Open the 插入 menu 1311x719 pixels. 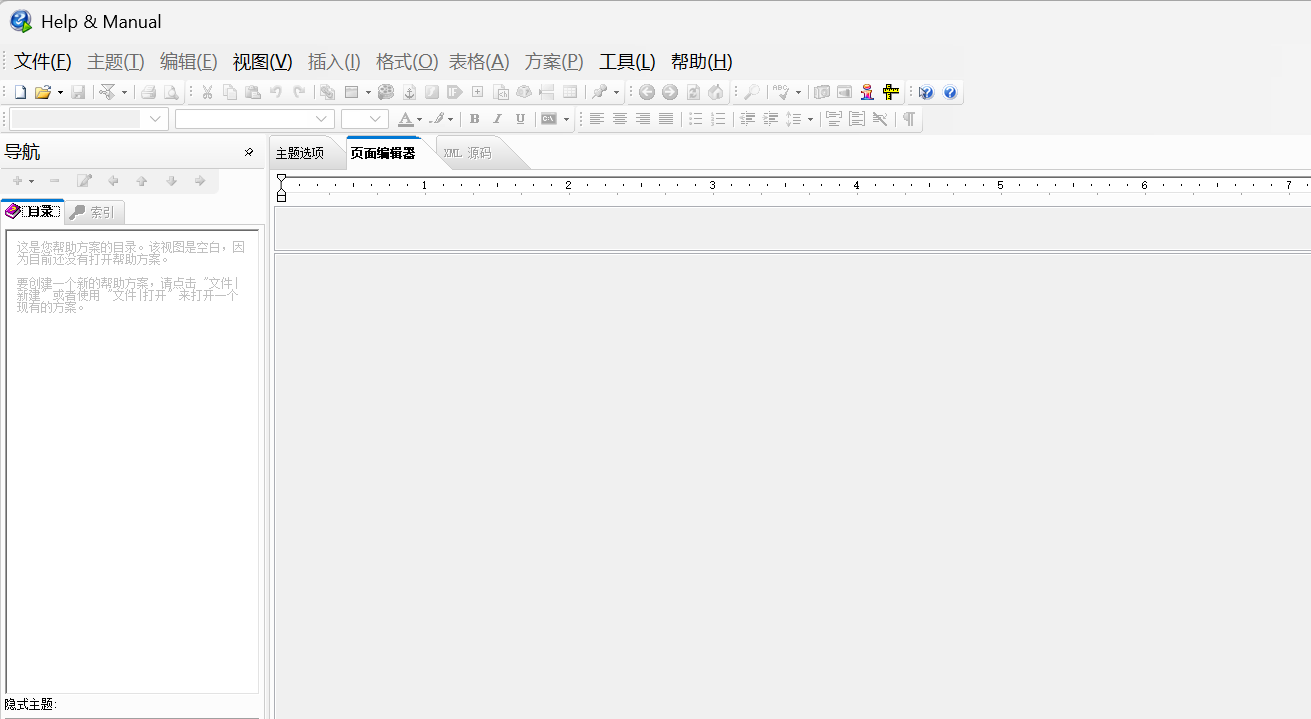pos(334,61)
